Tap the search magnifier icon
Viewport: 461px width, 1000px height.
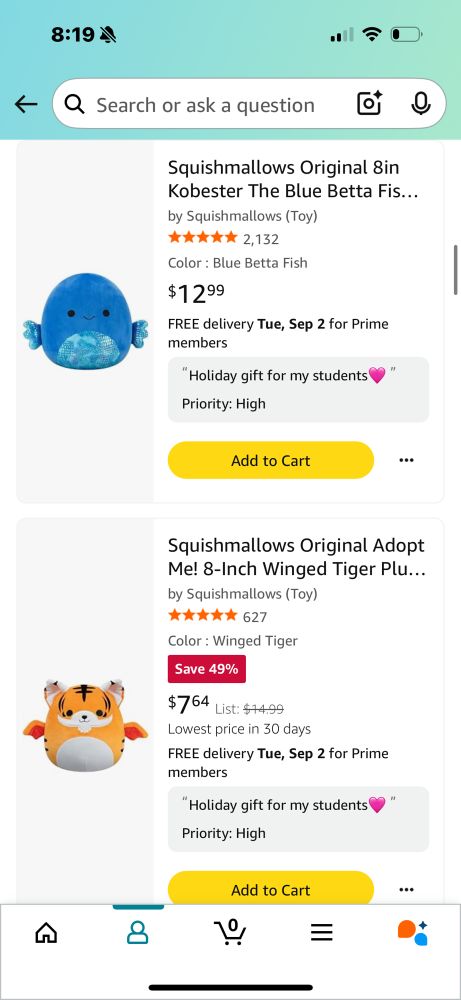tap(75, 104)
